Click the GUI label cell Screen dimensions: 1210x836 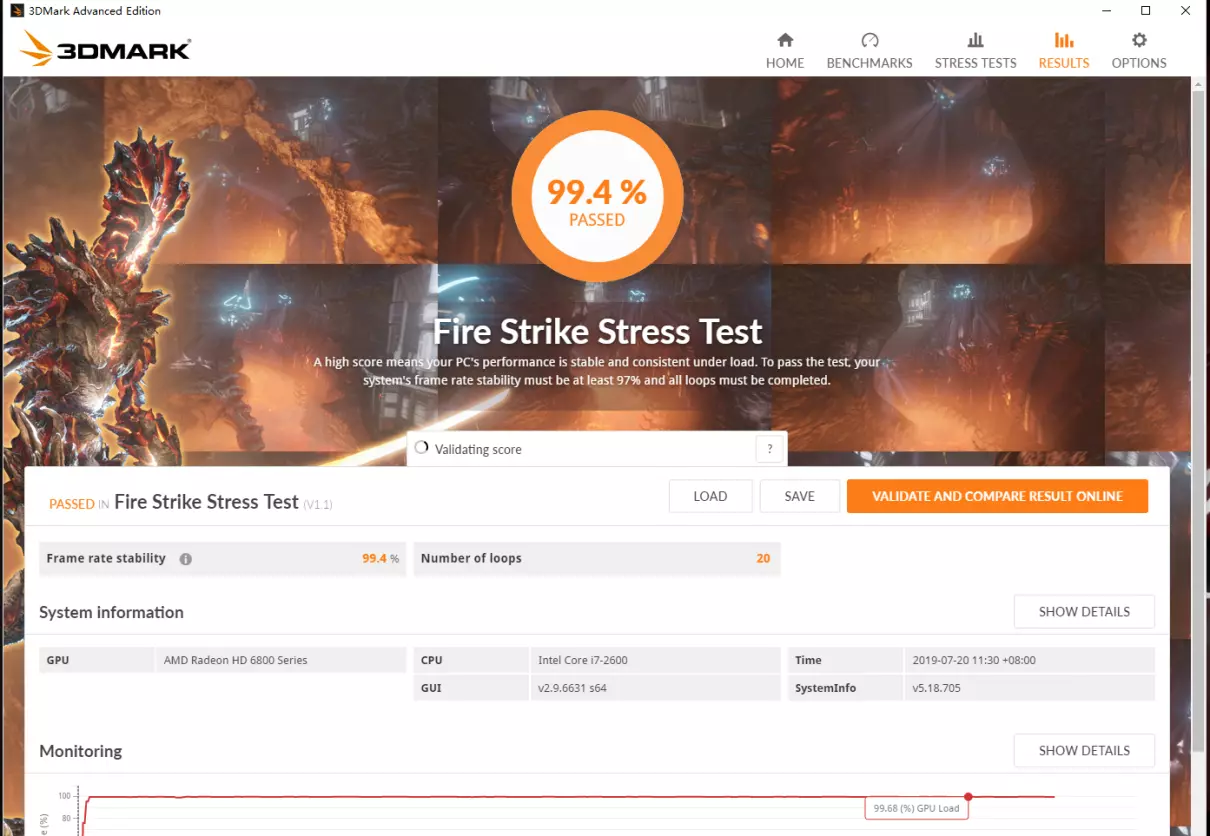point(471,688)
